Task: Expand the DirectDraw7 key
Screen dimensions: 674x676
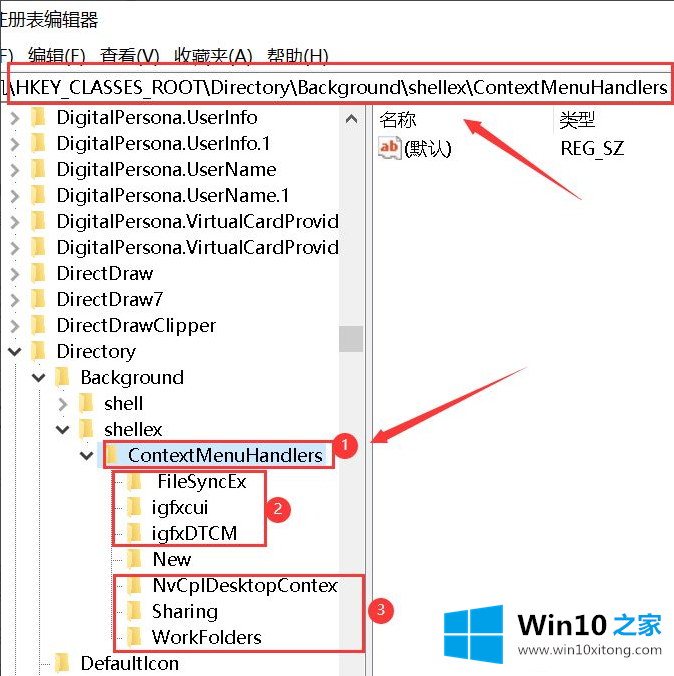Action: pyautogui.click(x=15, y=300)
